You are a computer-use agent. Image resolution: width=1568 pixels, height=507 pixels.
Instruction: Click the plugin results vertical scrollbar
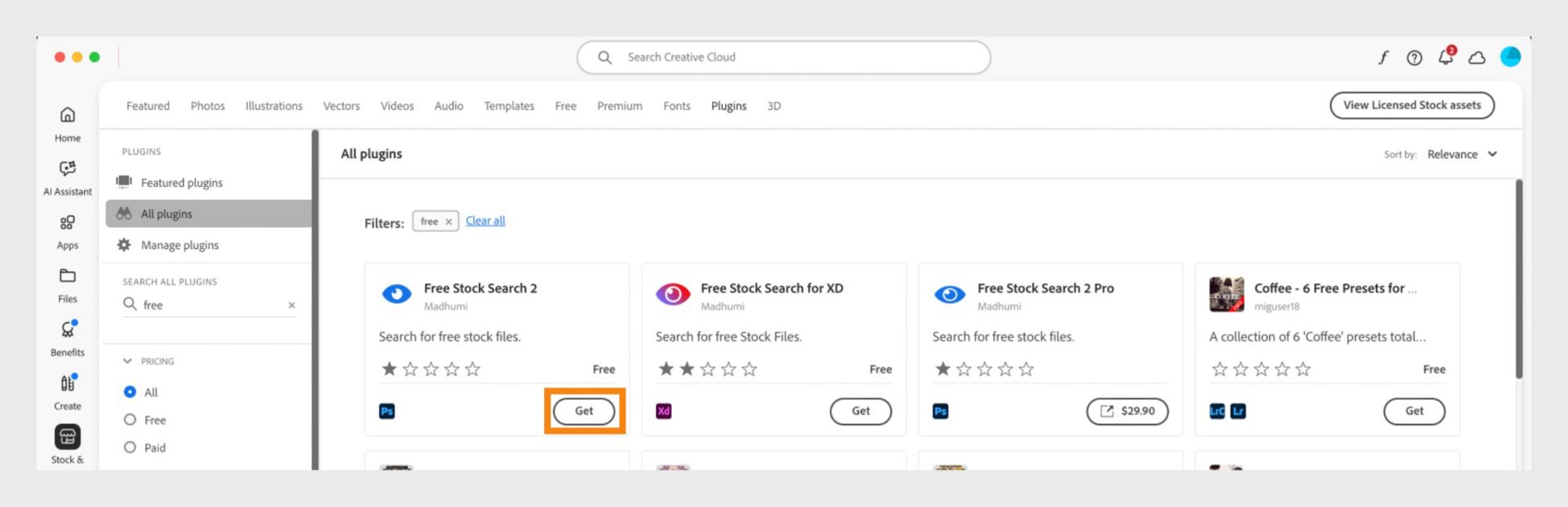pyautogui.click(x=1518, y=279)
